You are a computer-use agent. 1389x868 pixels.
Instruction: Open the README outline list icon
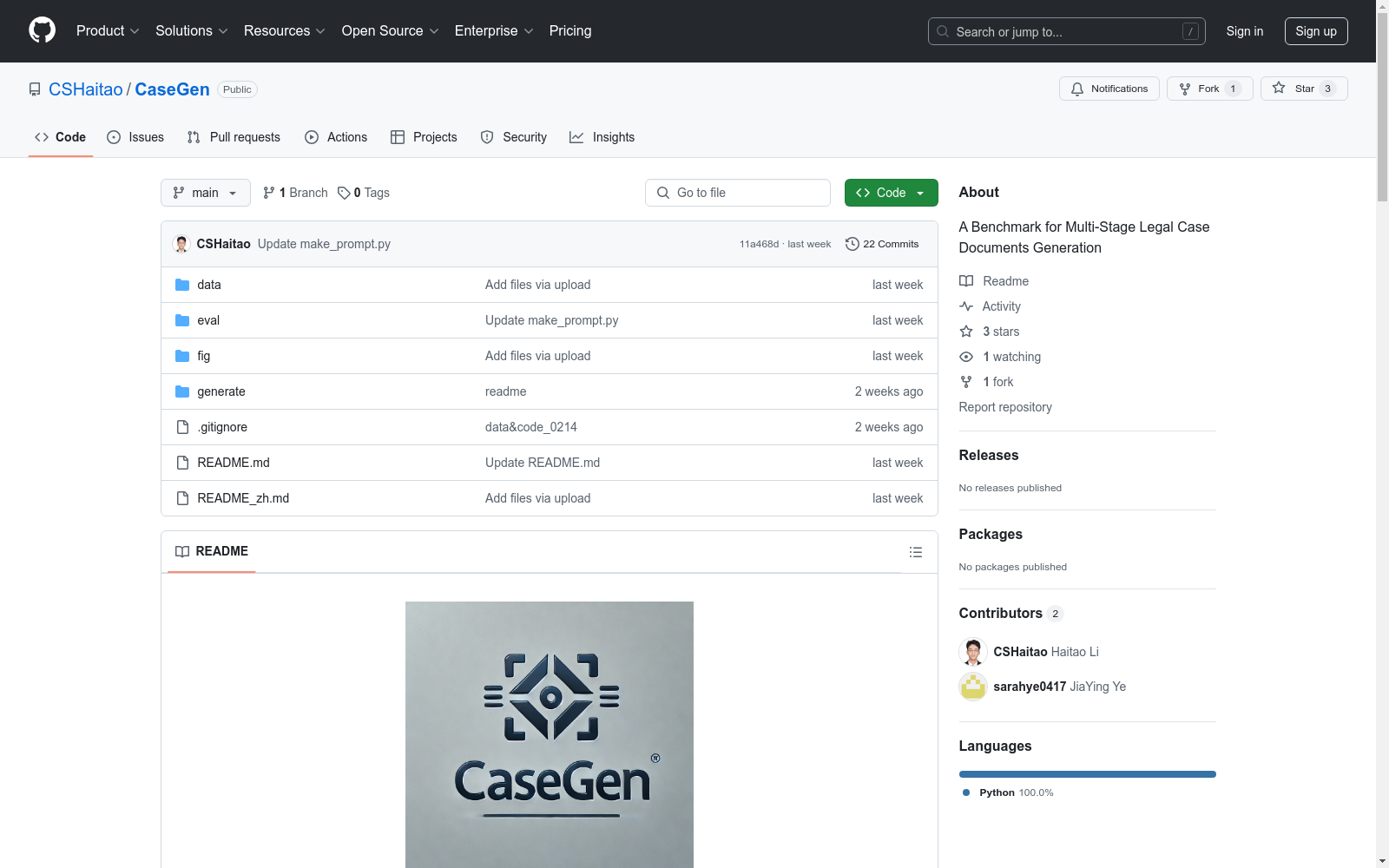(x=915, y=552)
